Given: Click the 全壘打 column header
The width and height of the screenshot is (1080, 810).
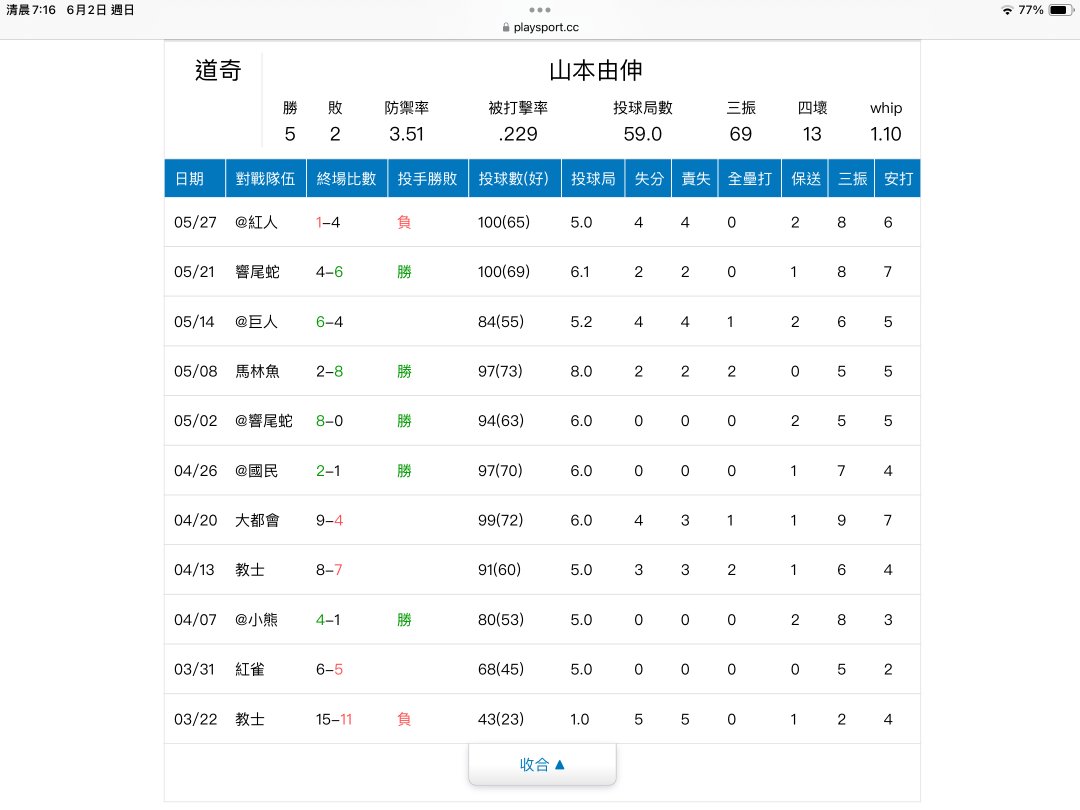Looking at the screenshot, I should click(x=749, y=179).
